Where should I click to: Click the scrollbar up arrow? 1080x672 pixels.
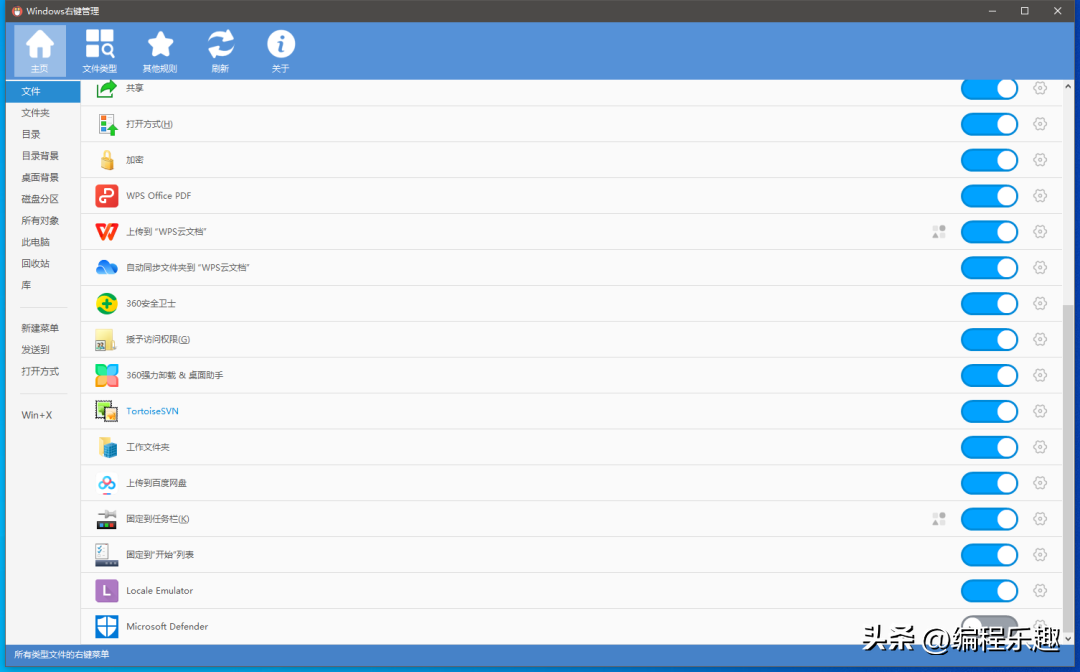[x=1068, y=87]
